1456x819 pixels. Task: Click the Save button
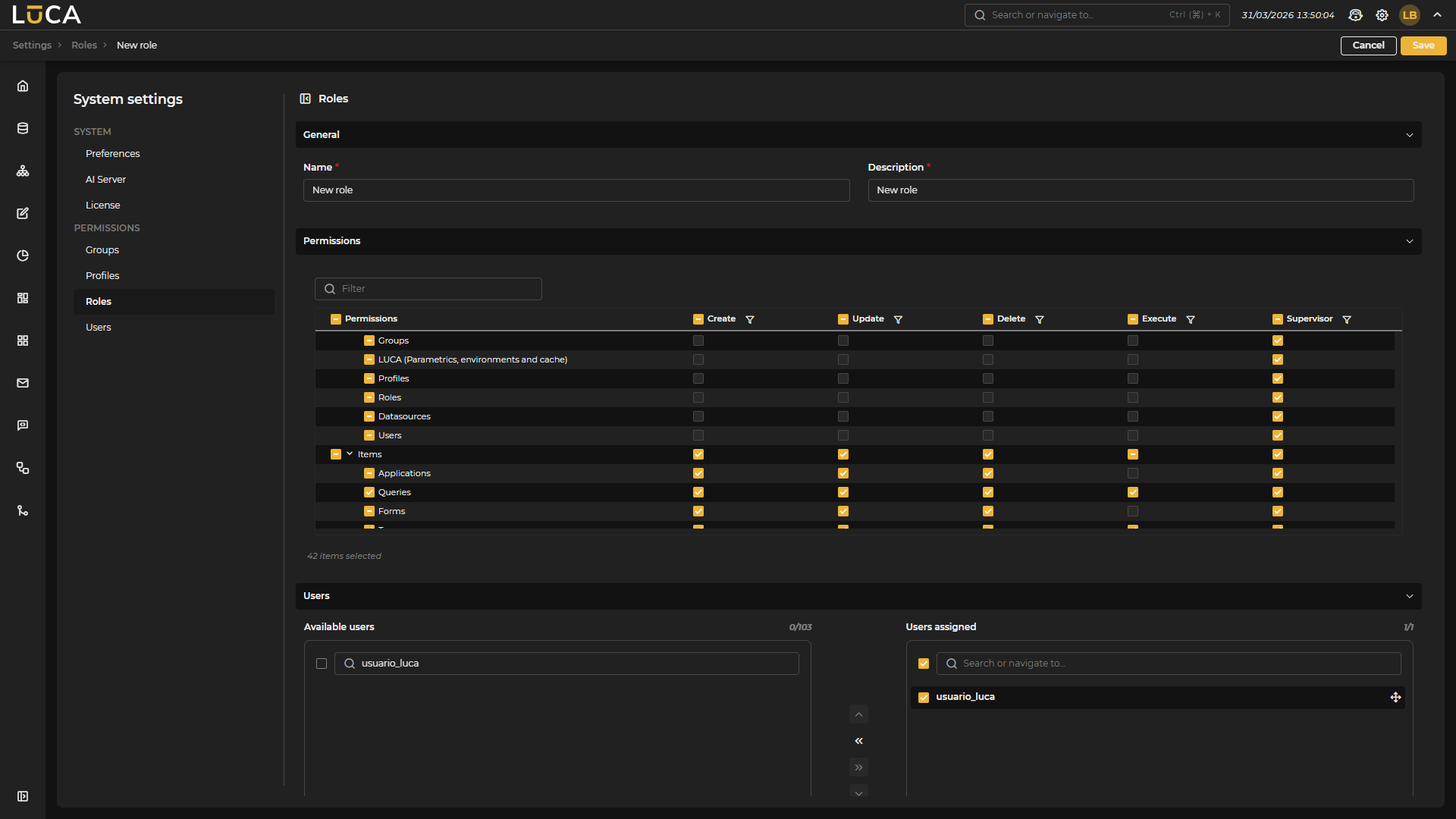point(1423,45)
